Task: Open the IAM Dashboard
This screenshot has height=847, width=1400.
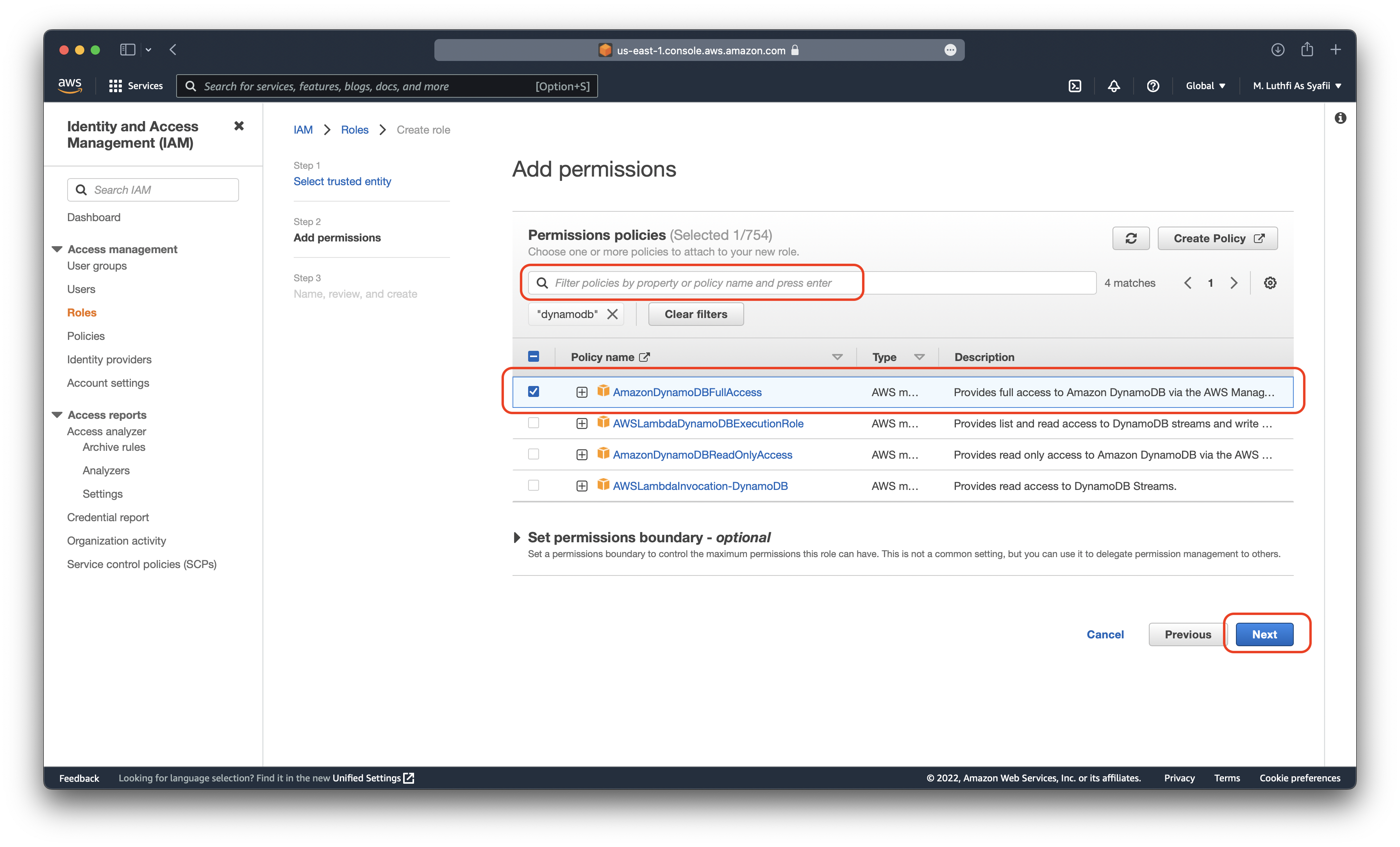Action: (94, 217)
